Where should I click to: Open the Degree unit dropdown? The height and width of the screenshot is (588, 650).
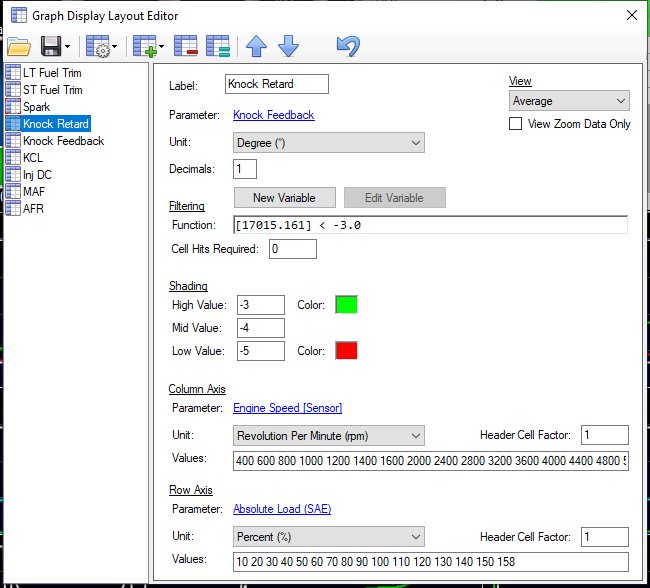[x=329, y=143]
